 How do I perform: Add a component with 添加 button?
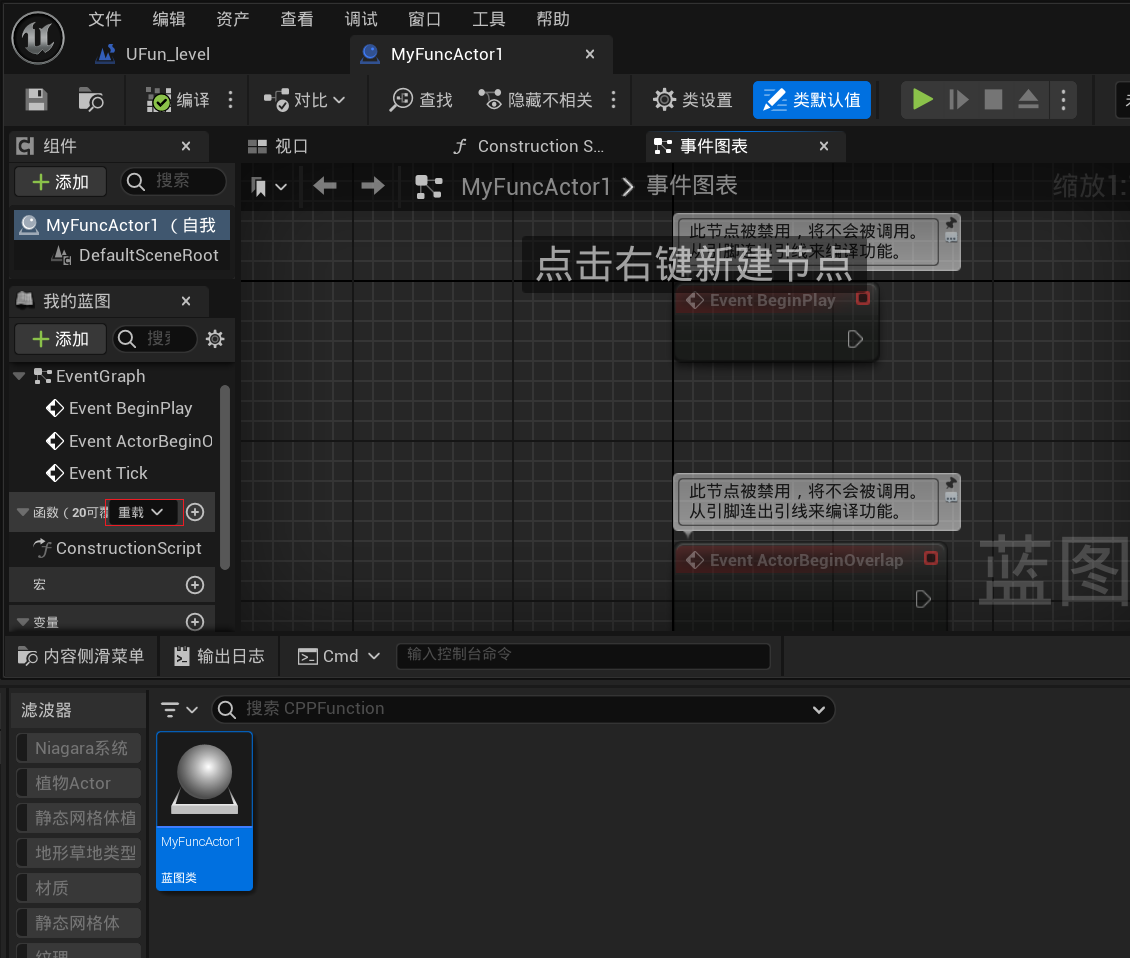click(x=61, y=182)
